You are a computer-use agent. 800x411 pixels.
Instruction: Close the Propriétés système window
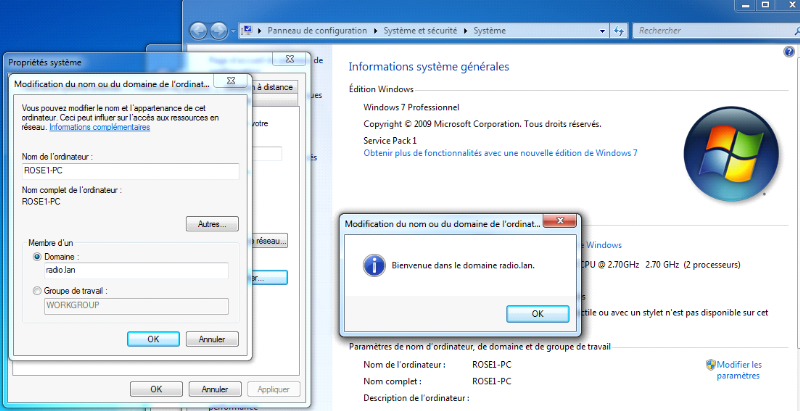pyautogui.click(x=289, y=59)
